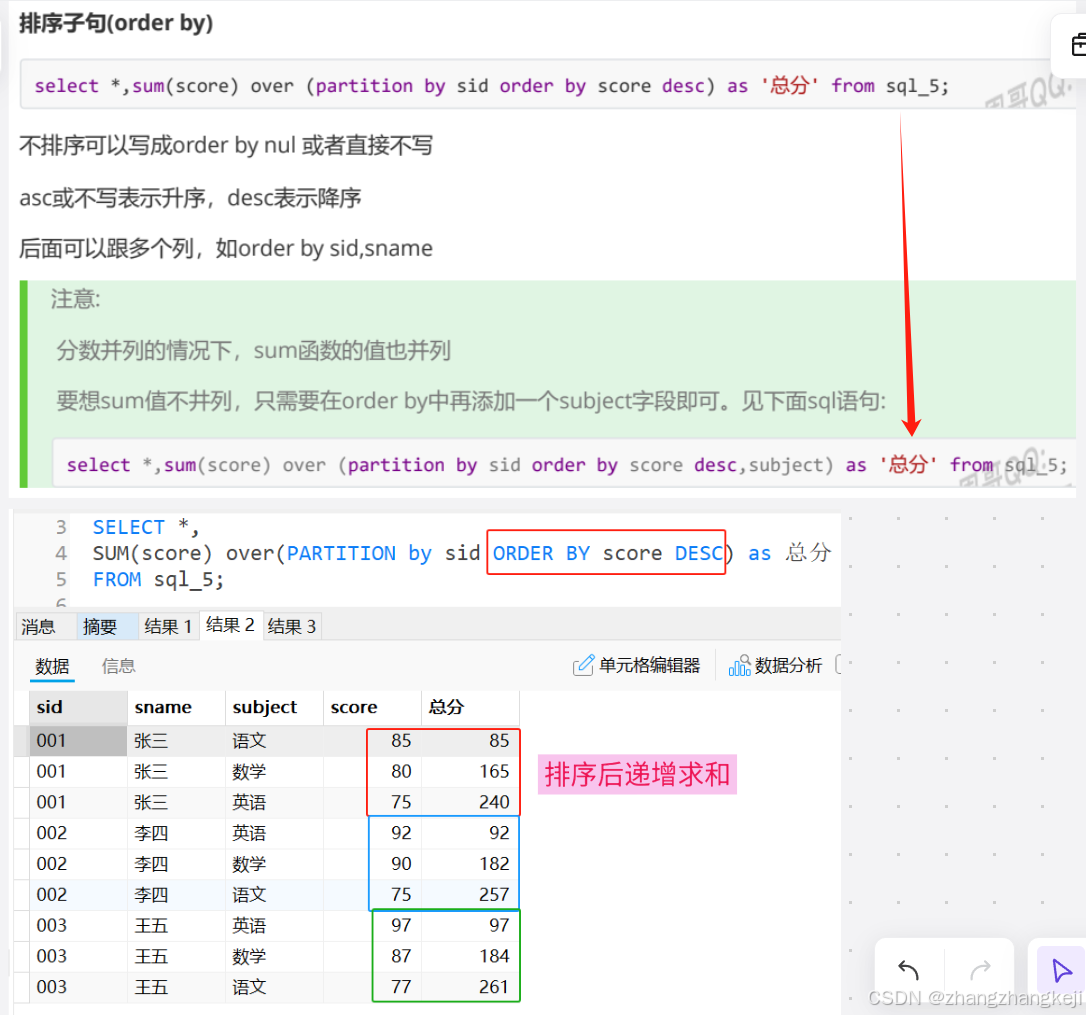The image size is (1086, 1015).
Task: Click editor line 4 with SUM(score)
Action: pyautogui.click(x=461, y=553)
